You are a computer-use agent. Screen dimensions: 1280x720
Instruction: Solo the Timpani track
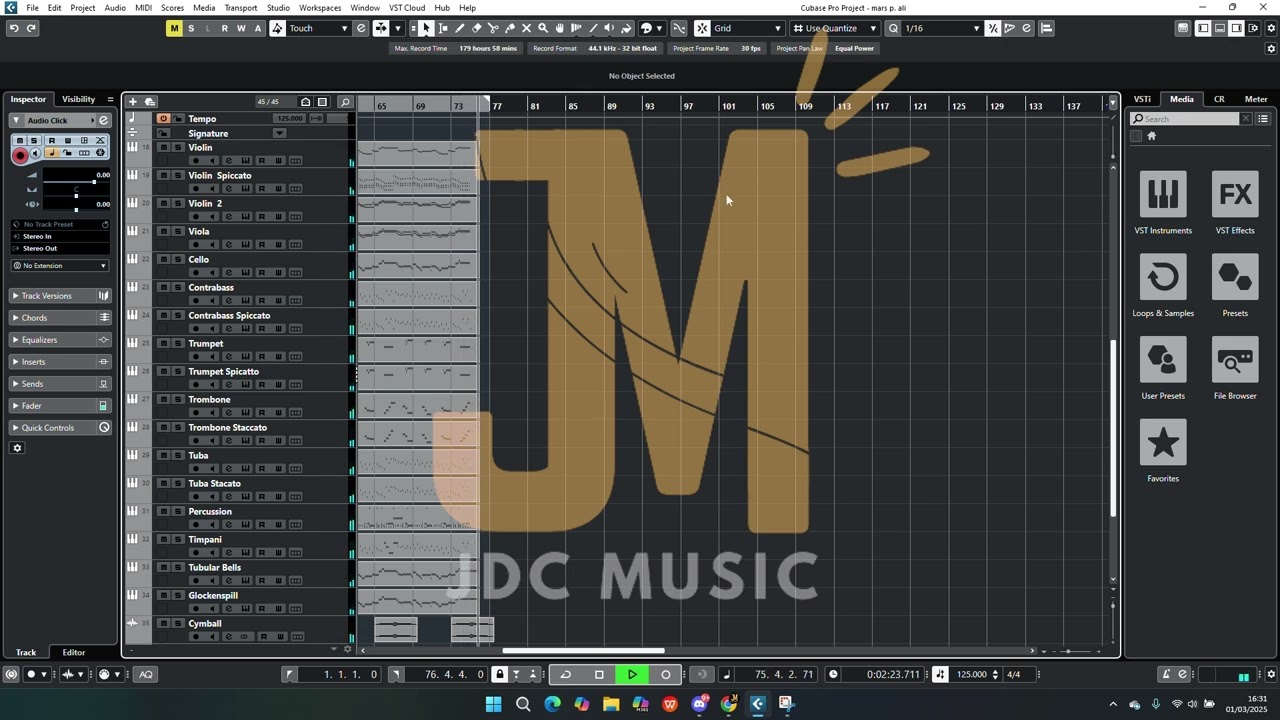tap(178, 539)
